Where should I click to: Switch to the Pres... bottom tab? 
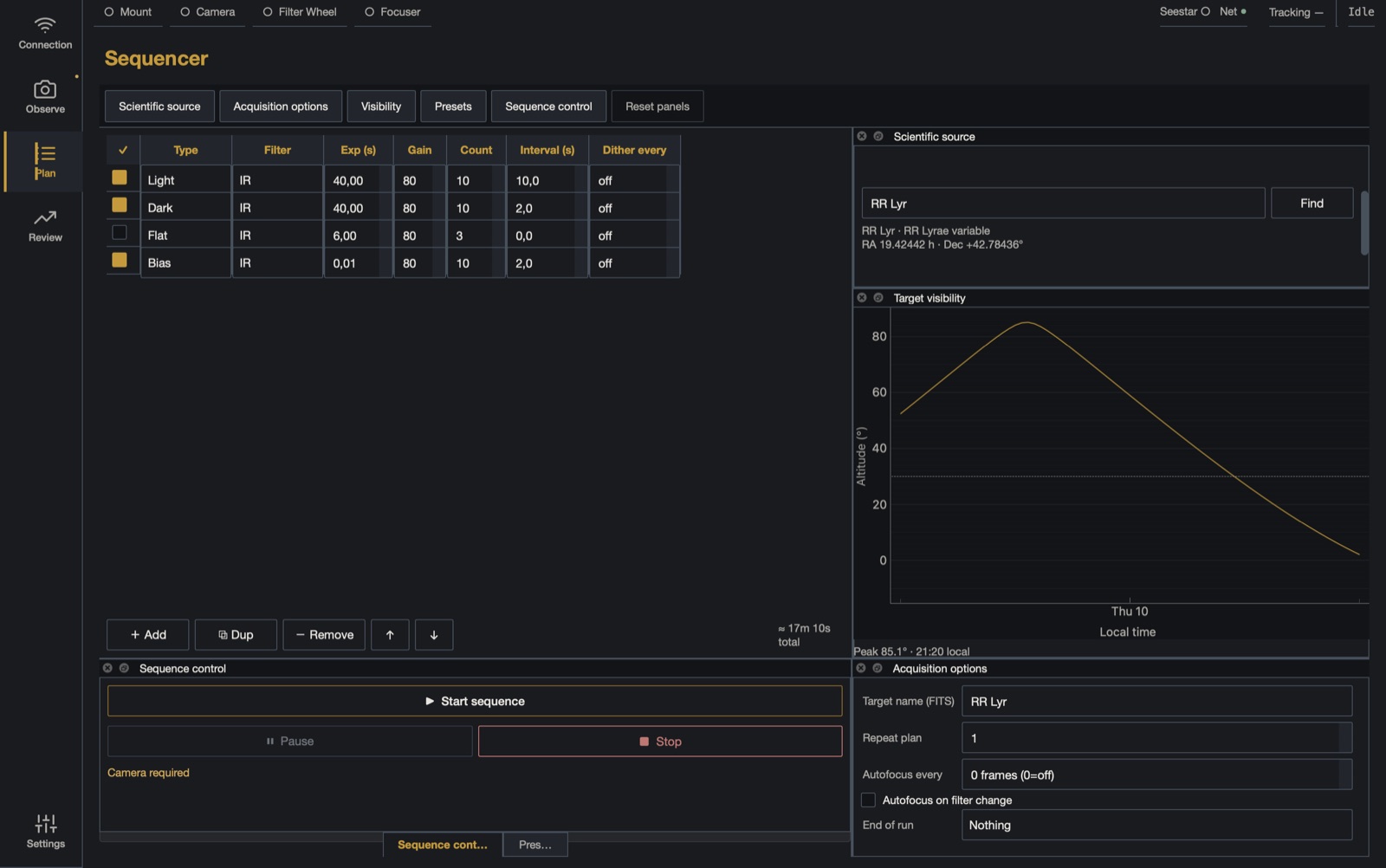pyautogui.click(x=535, y=845)
